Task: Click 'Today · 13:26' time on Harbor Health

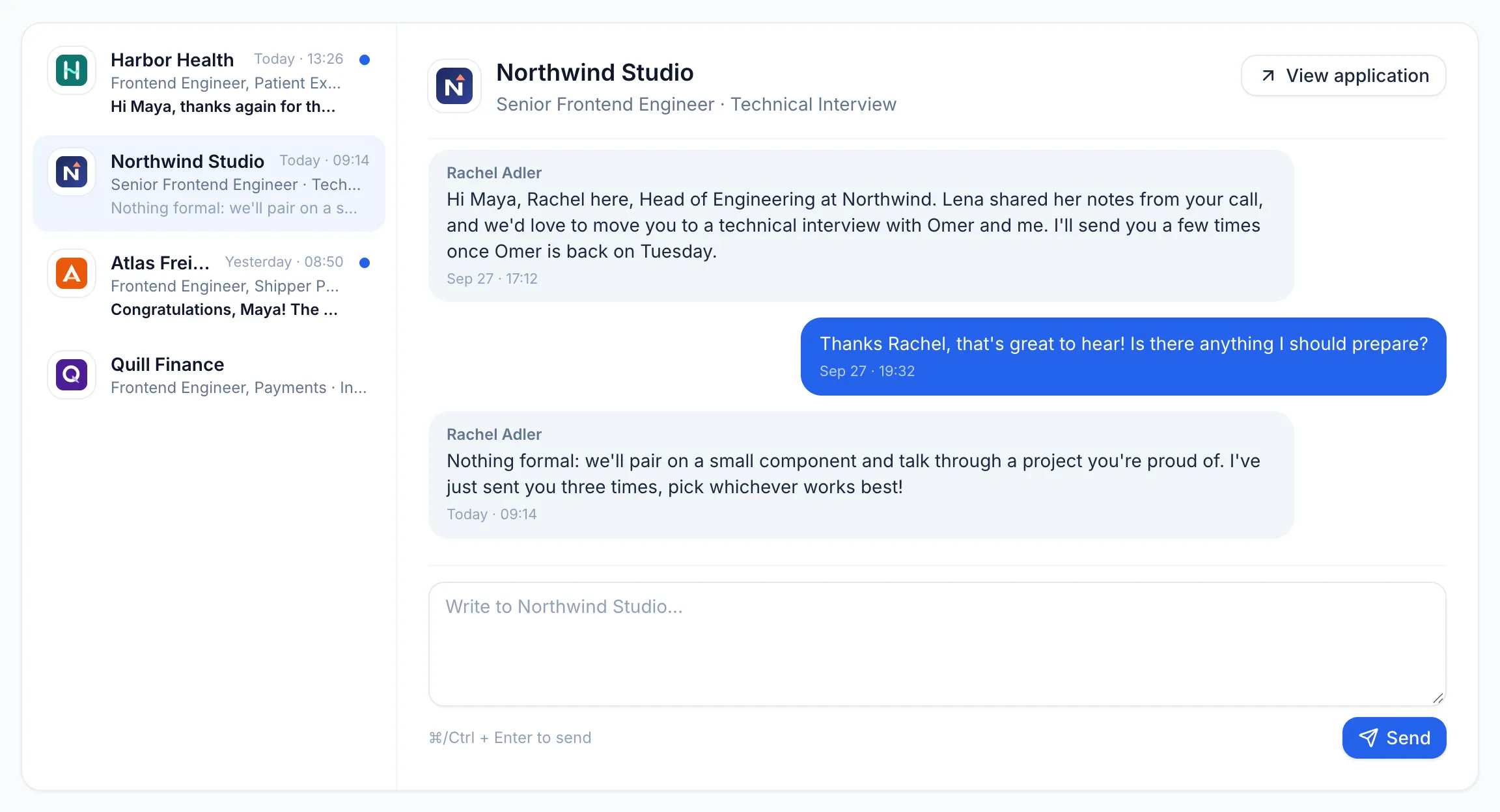Action: (299, 59)
